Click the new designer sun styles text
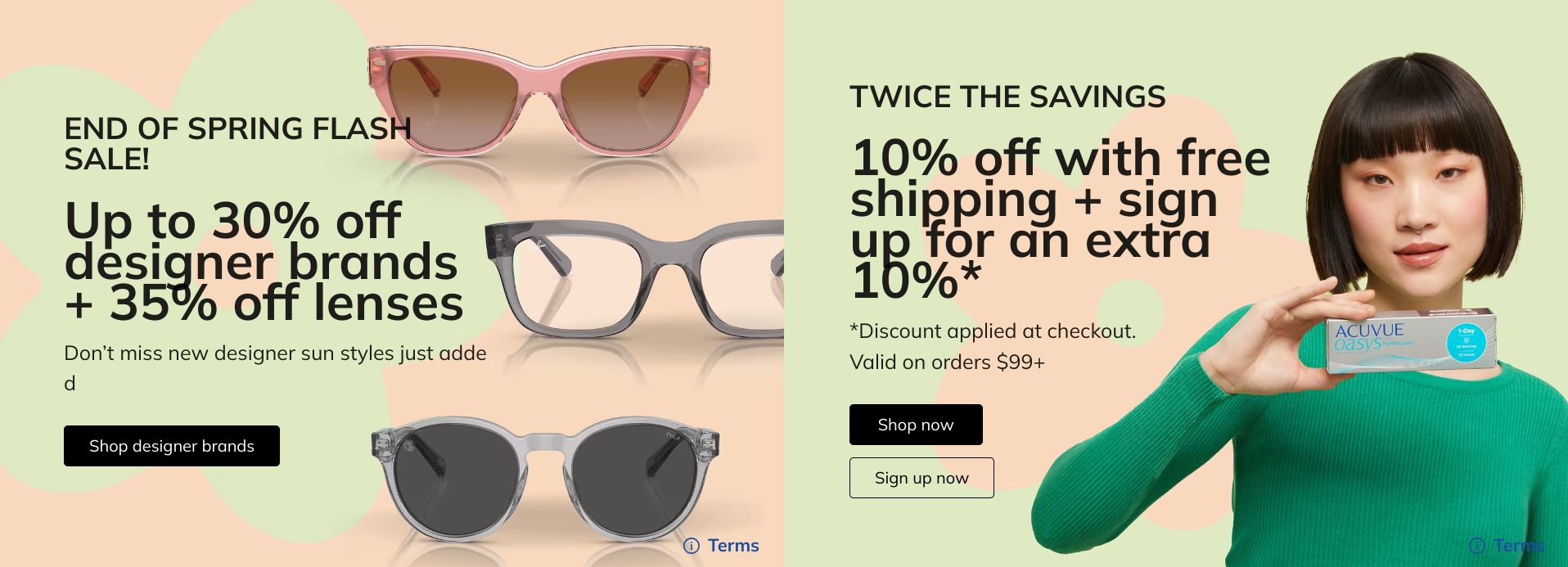The image size is (1568, 567). pos(275,368)
